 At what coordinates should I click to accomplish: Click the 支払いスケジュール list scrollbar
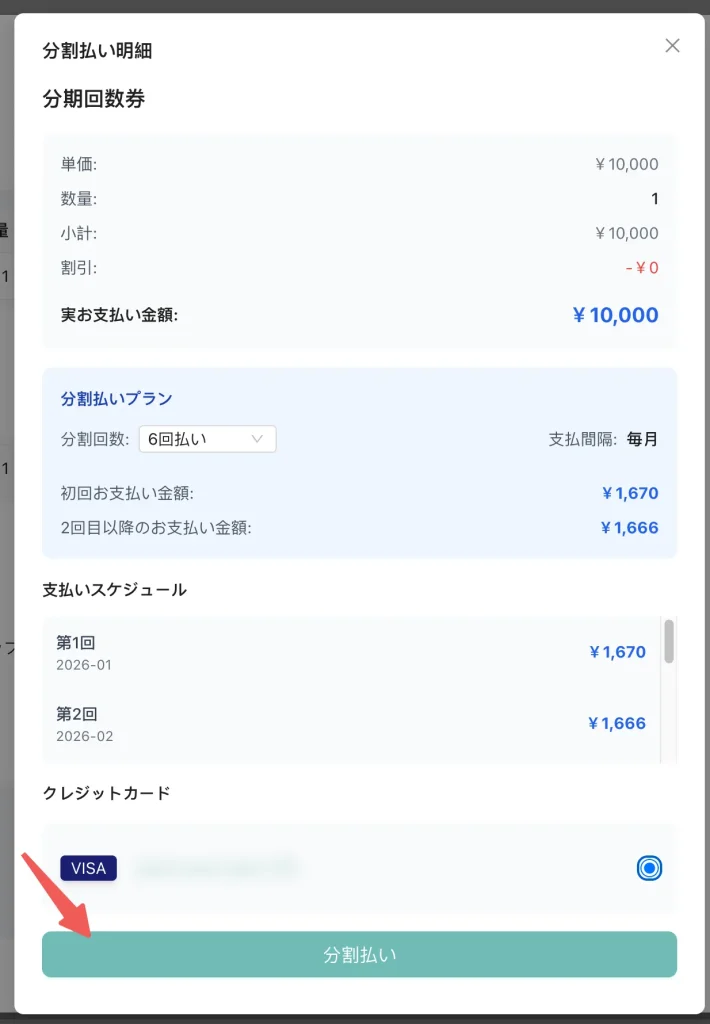tap(669, 641)
